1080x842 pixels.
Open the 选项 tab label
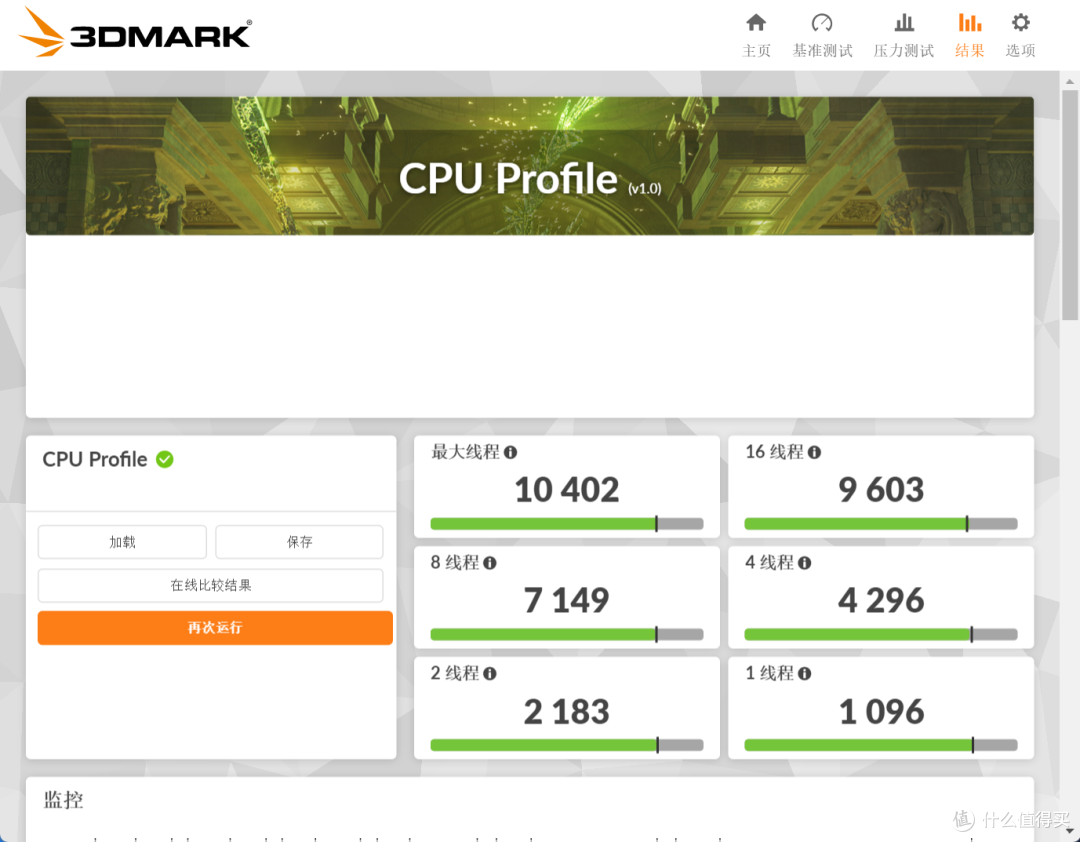(x=1020, y=50)
